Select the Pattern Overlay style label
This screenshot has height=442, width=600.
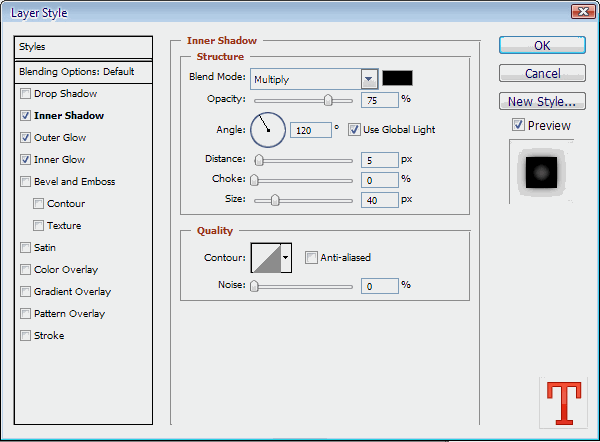[69, 314]
